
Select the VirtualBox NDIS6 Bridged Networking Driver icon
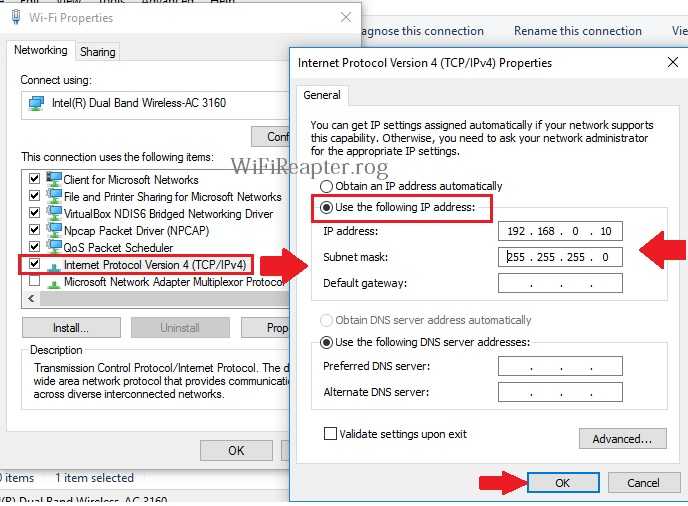(55, 214)
